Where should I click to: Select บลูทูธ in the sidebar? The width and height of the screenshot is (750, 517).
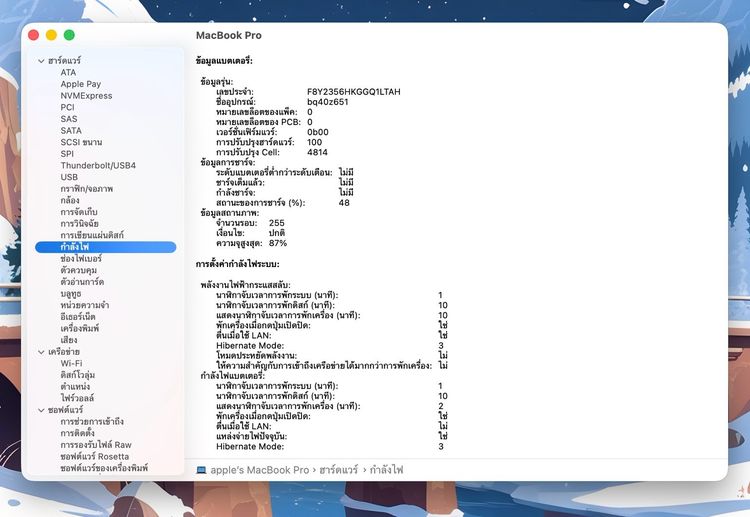click(x=71, y=294)
